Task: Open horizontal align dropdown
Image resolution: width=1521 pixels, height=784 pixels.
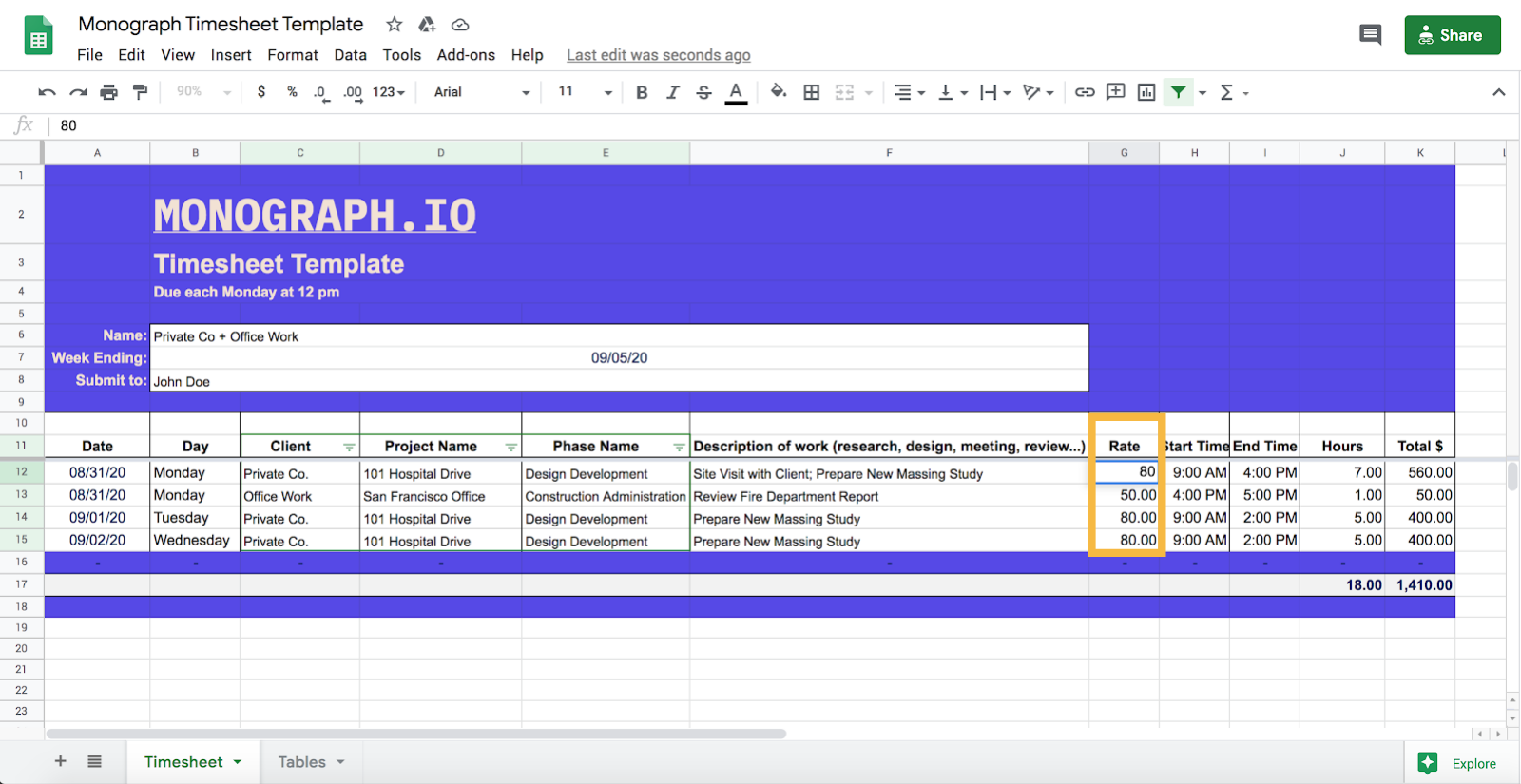Action: (909, 92)
